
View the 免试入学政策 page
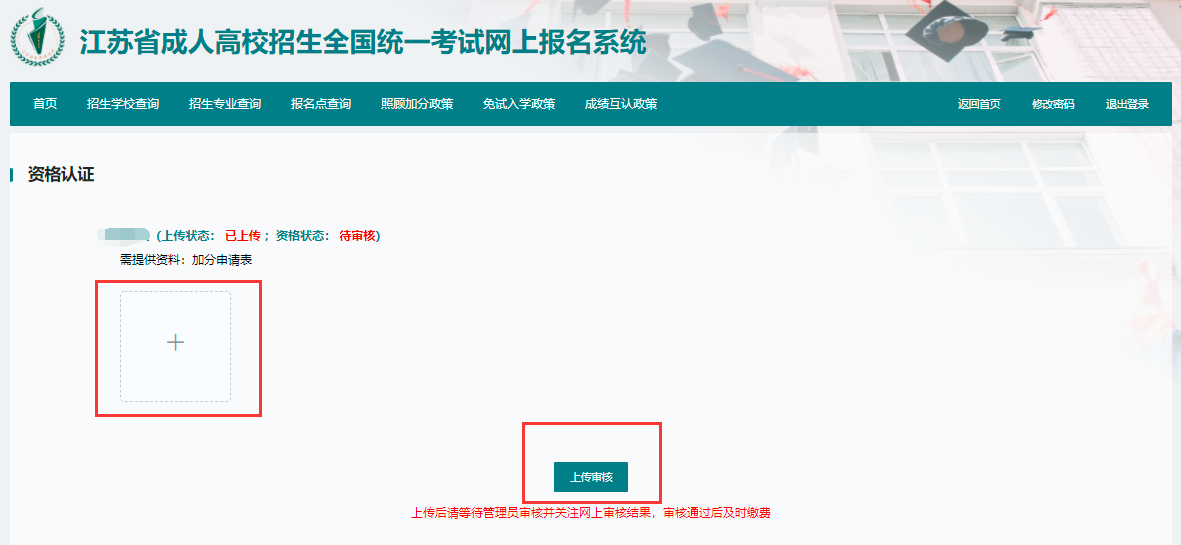click(519, 104)
